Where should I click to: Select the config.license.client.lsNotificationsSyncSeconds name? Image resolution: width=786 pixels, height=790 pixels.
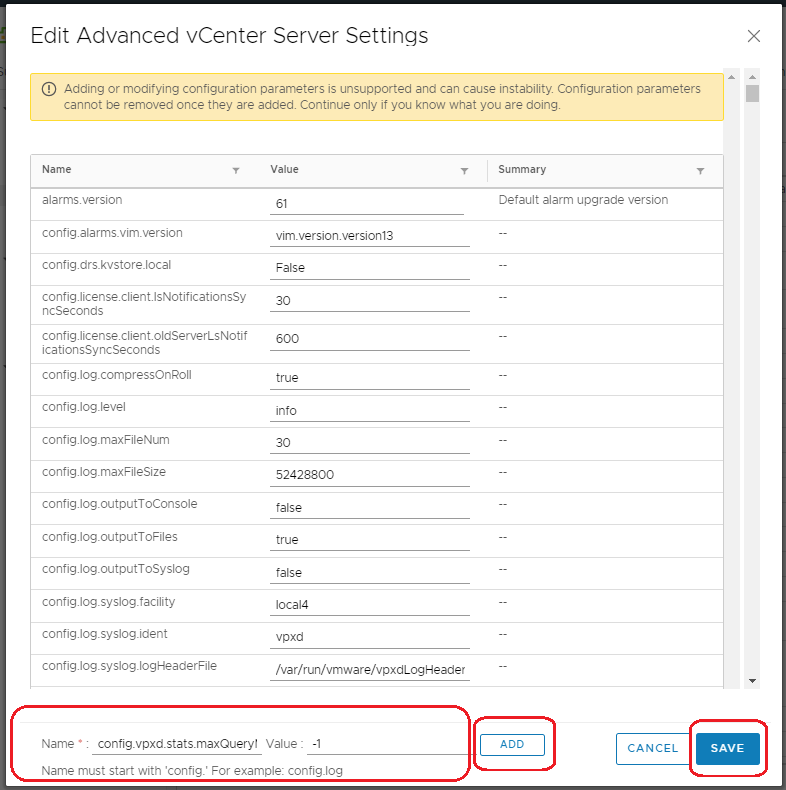pos(144,304)
